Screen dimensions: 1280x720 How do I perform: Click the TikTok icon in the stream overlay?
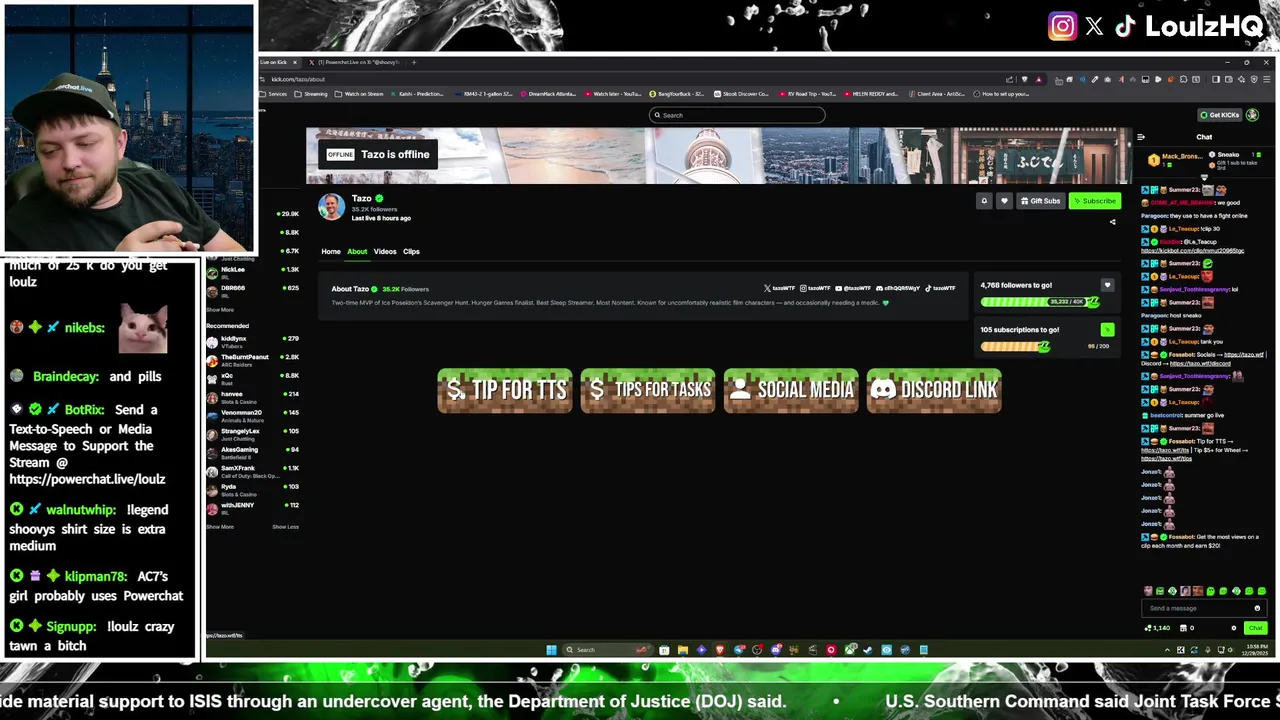1125,27
